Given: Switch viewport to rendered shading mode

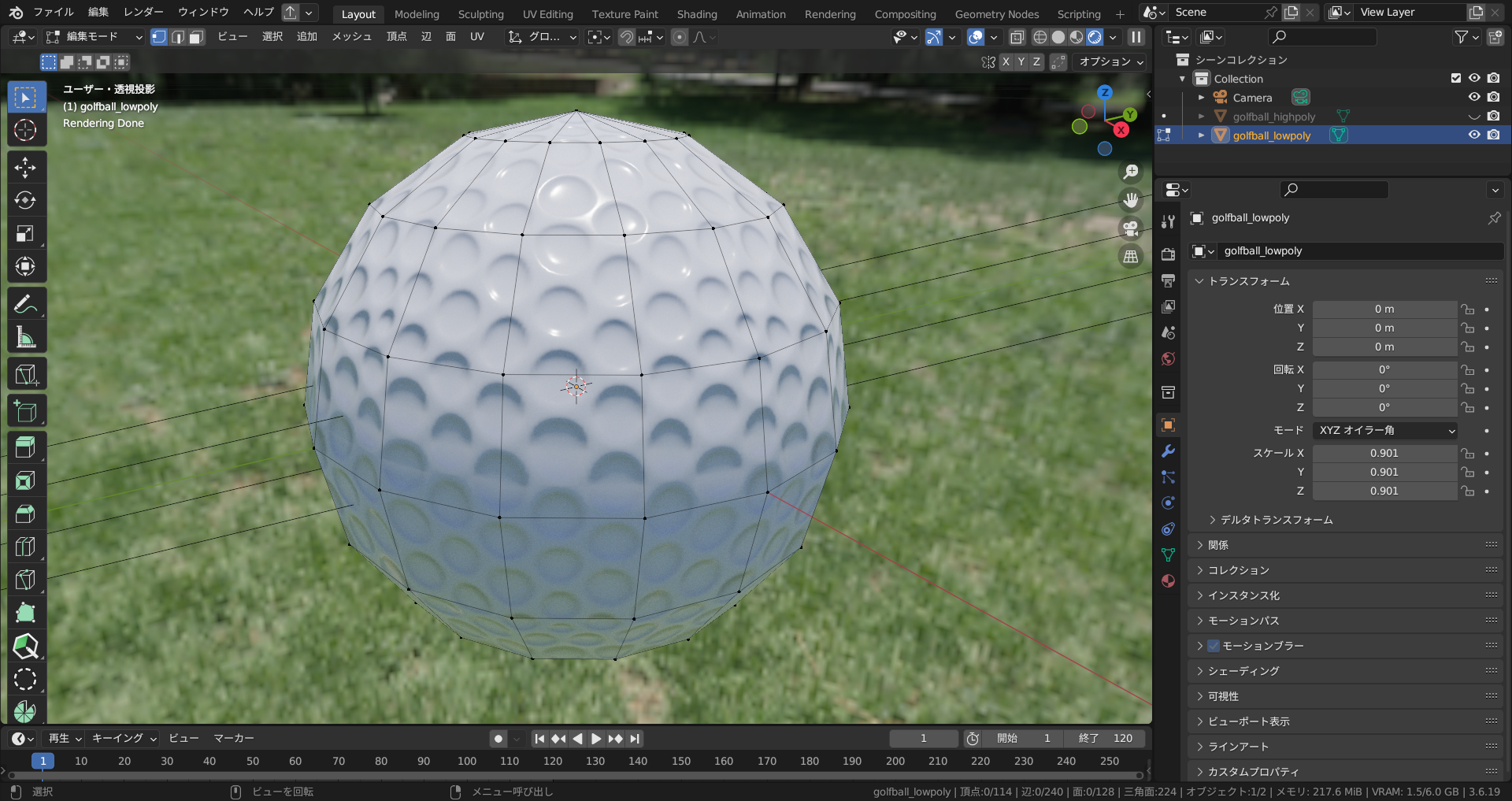Looking at the screenshot, I should click(x=1095, y=37).
